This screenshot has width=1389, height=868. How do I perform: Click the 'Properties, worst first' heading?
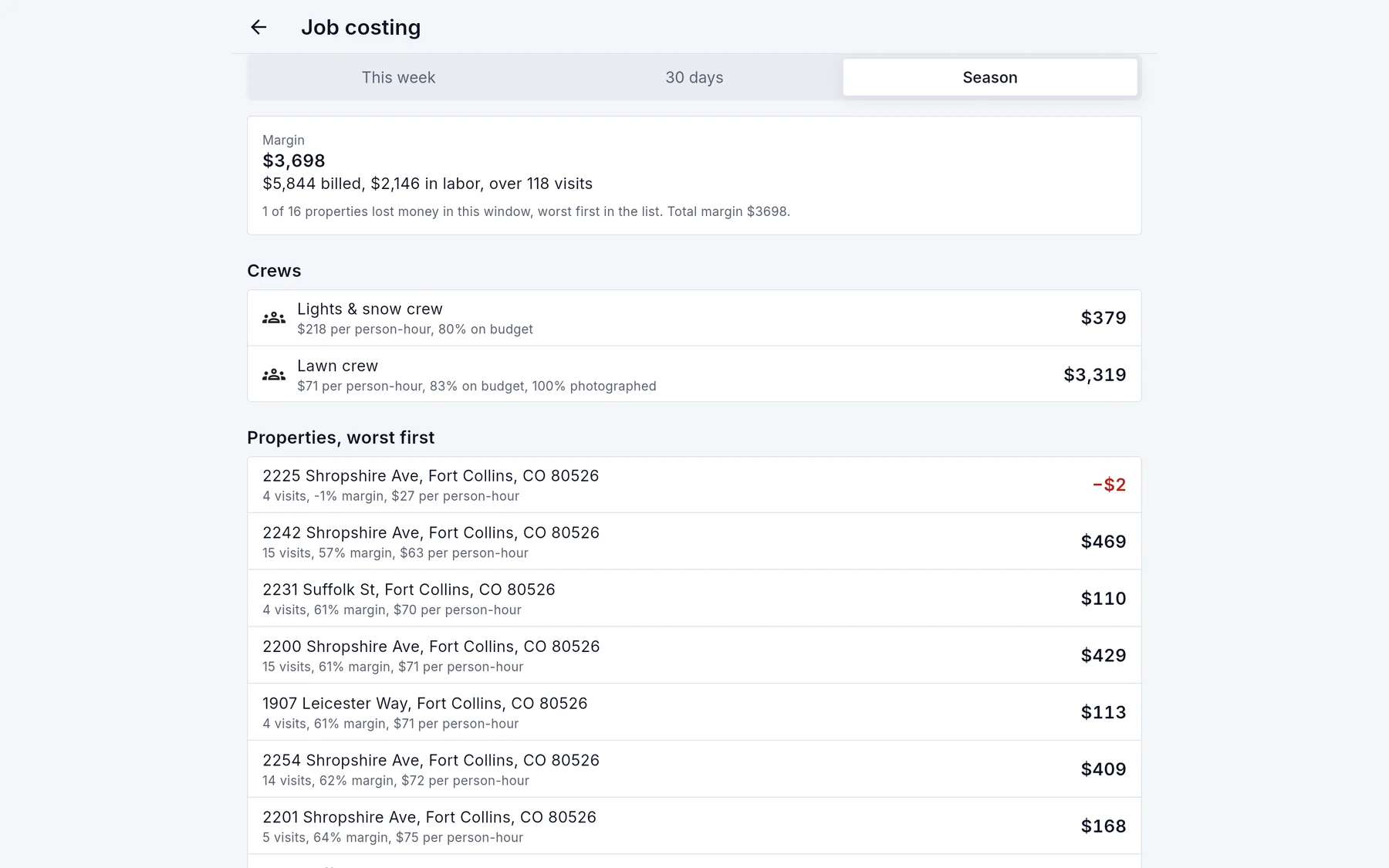(x=340, y=437)
